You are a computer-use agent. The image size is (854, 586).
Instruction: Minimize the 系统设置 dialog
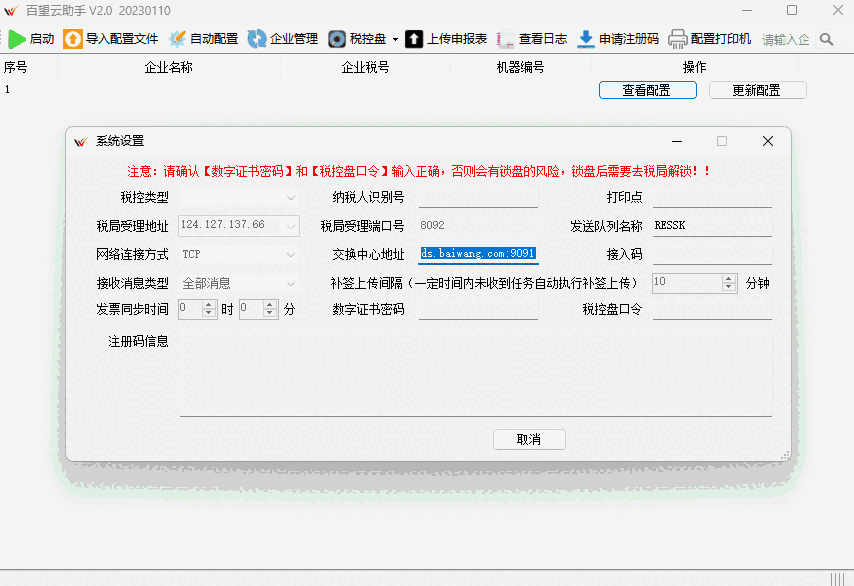pos(677,141)
